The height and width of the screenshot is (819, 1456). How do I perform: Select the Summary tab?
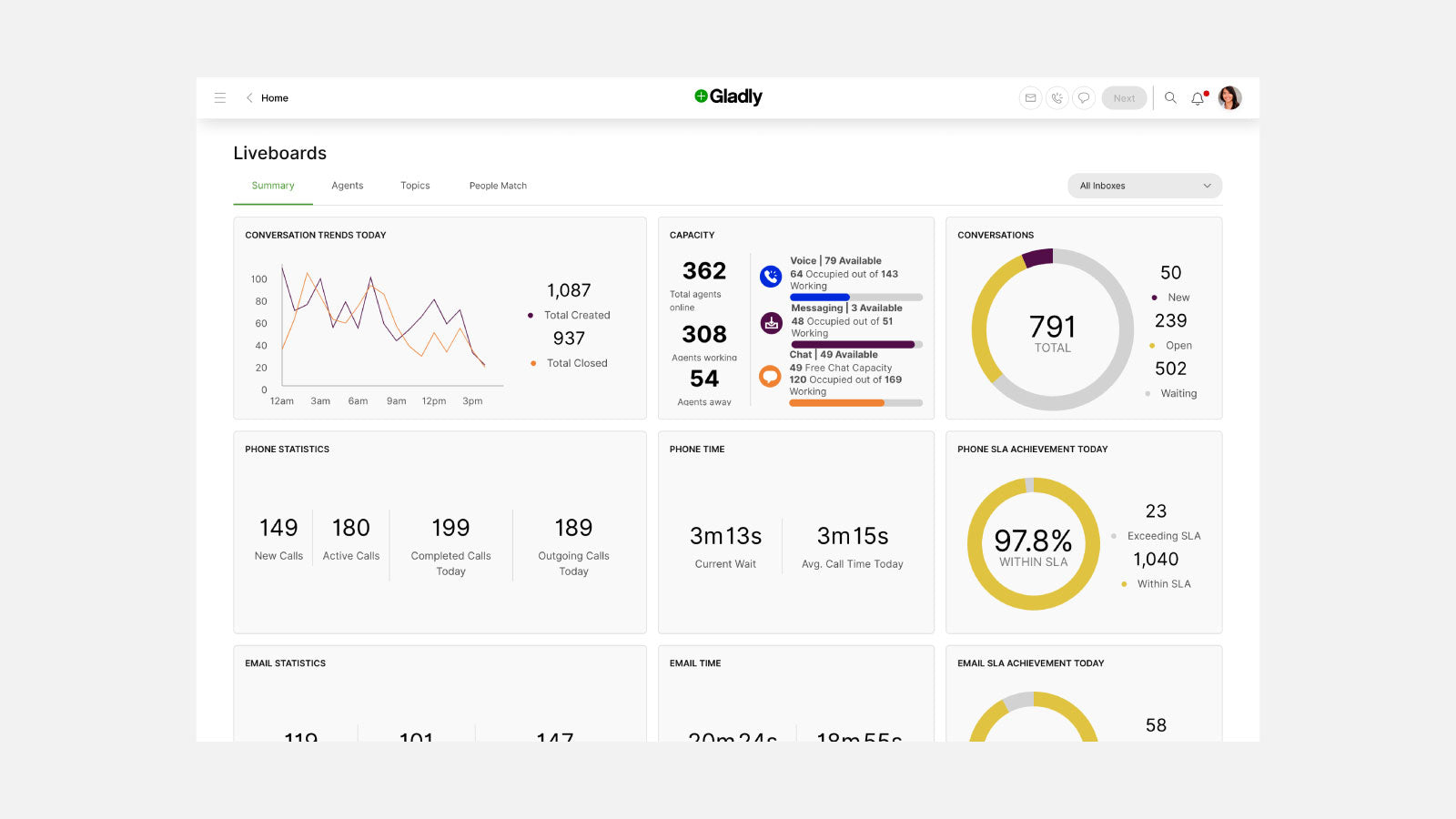(x=273, y=186)
